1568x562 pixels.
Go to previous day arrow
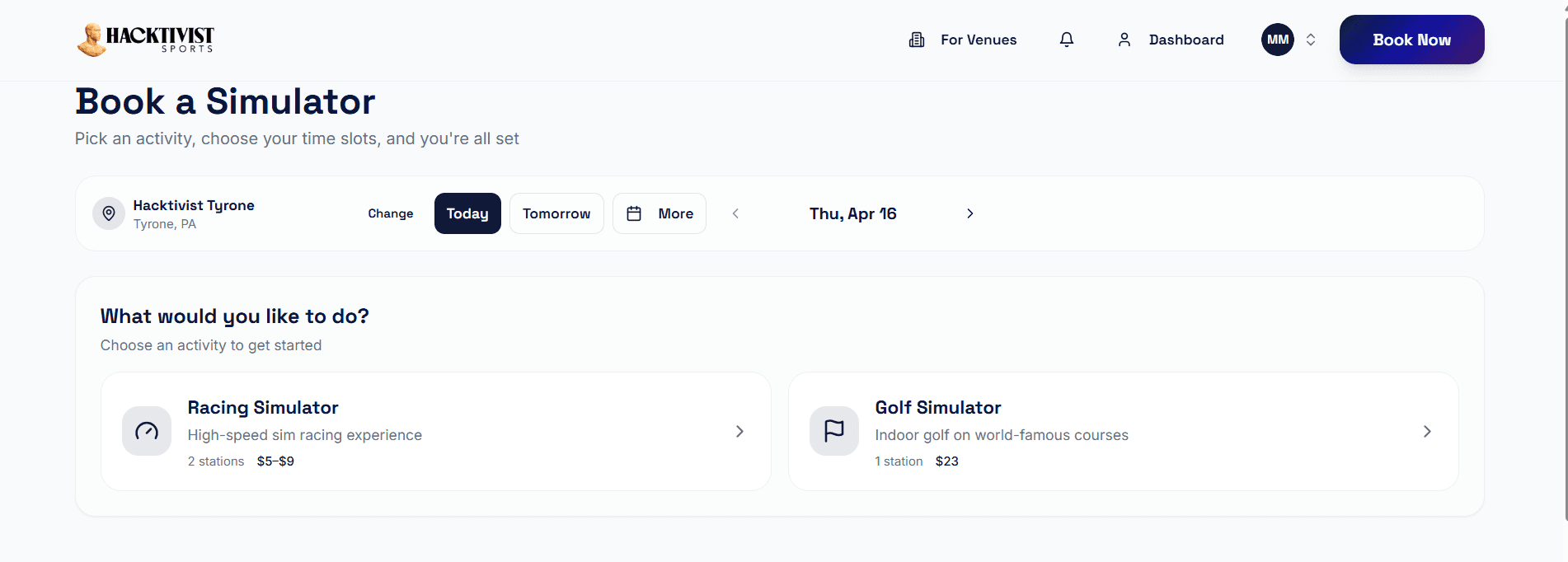click(735, 213)
